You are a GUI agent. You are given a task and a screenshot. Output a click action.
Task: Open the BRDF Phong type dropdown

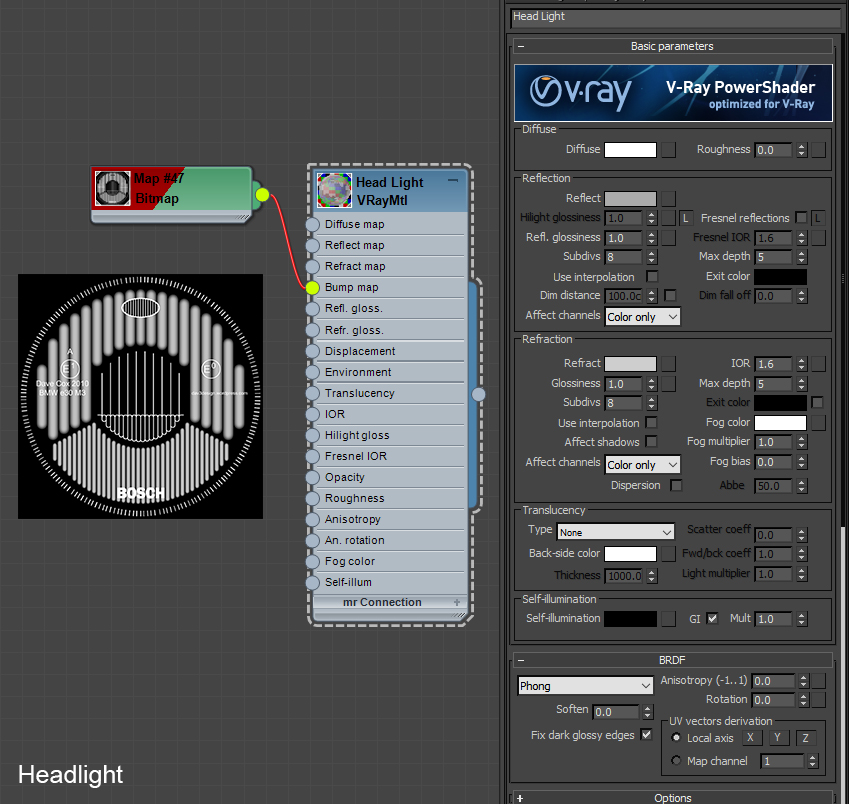(x=585, y=686)
